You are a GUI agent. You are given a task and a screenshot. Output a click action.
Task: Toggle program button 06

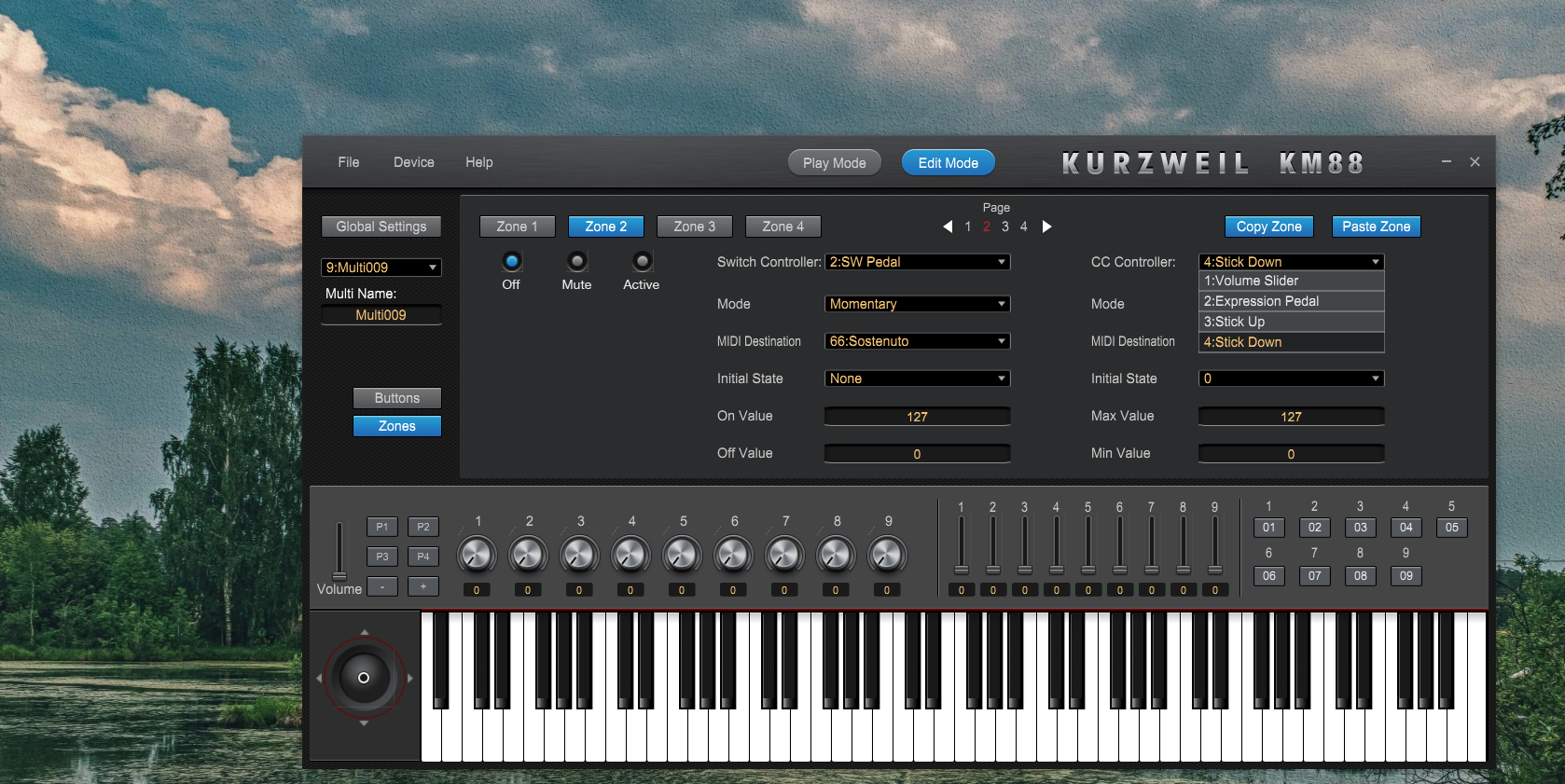[x=1269, y=576]
